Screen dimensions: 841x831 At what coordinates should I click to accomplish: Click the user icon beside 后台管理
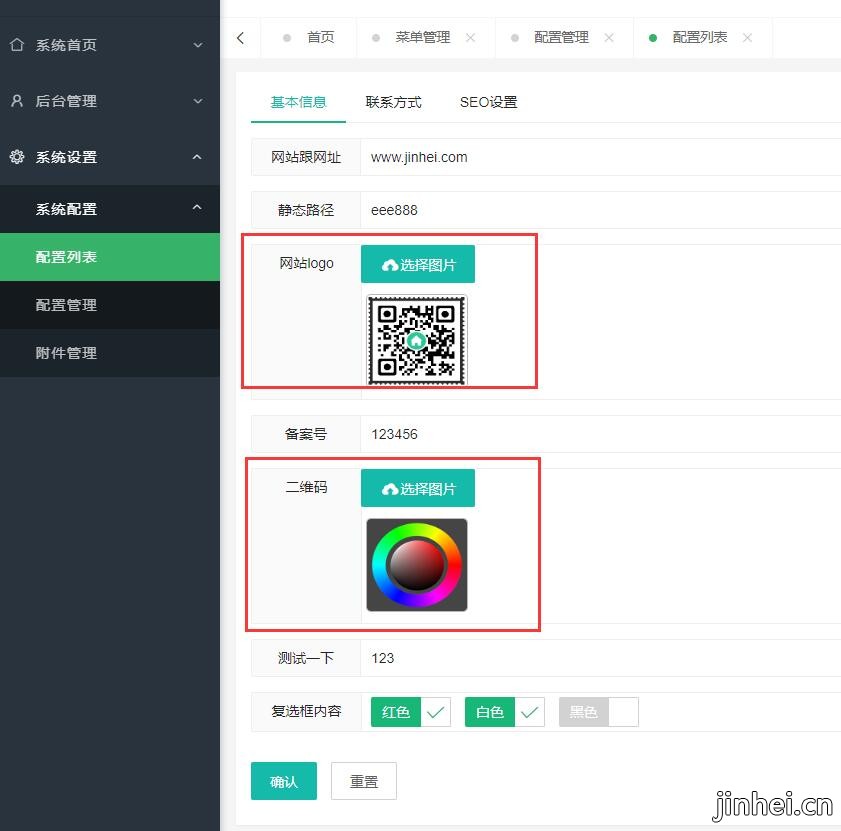click(x=17, y=100)
